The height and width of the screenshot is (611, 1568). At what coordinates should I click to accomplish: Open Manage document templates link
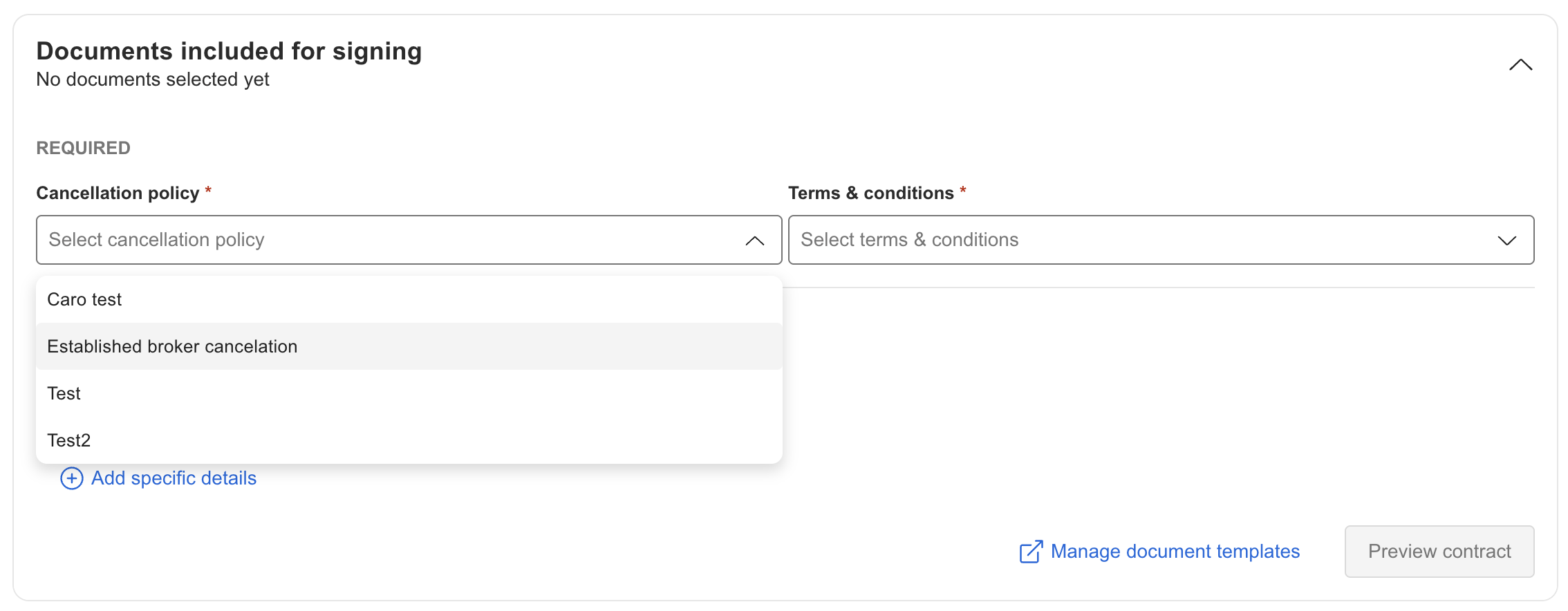click(x=1175, y=552)
